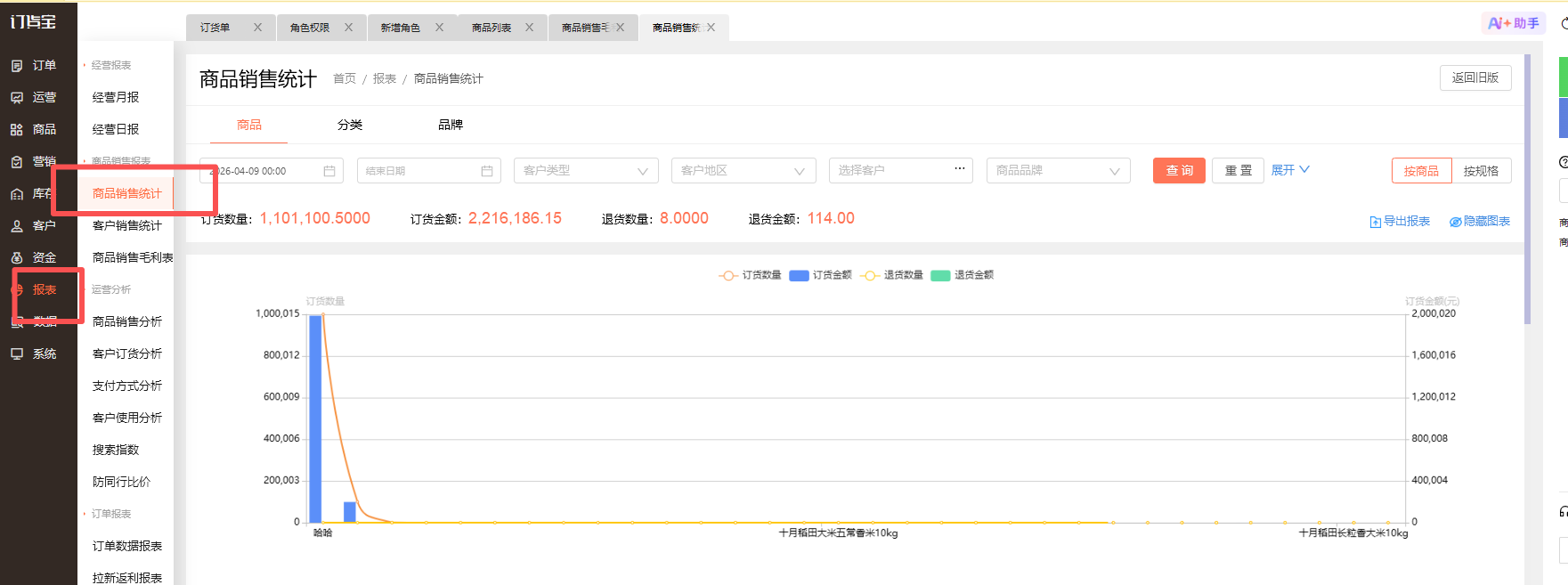This screenshot has height=585, width=1568.
Task: Open the 客户 sidebar module
Action: point(34,225)
